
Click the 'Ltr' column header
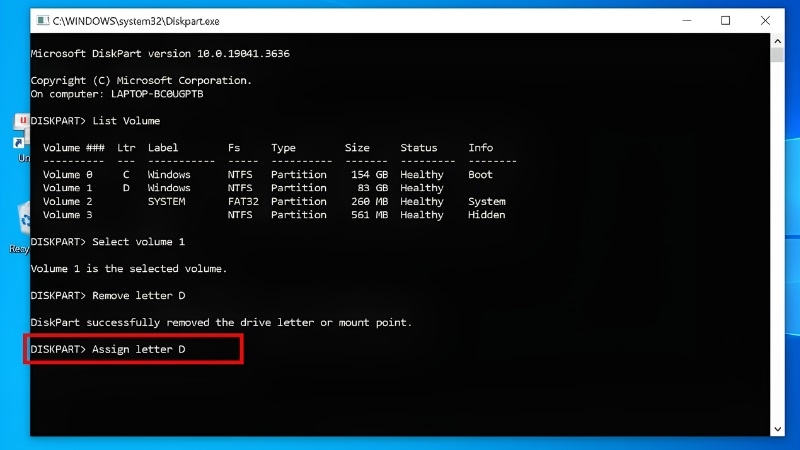tap(126, 148)
